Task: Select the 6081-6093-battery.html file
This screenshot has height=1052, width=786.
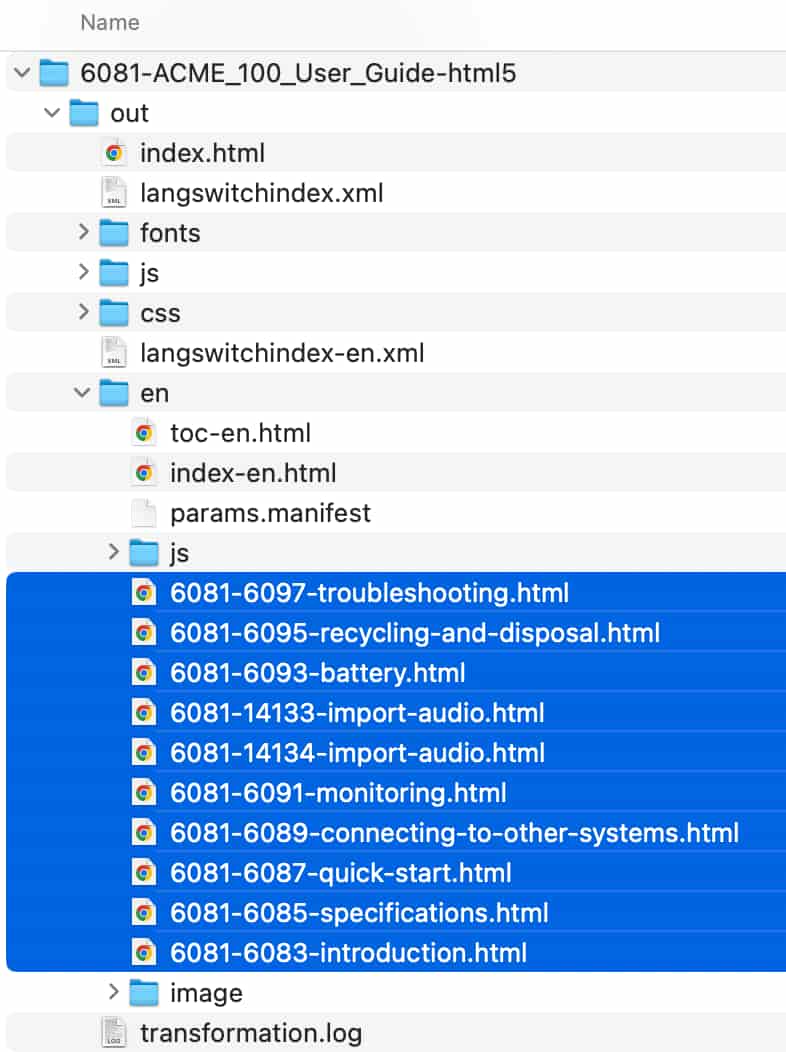Action: [x=317, y=673]
